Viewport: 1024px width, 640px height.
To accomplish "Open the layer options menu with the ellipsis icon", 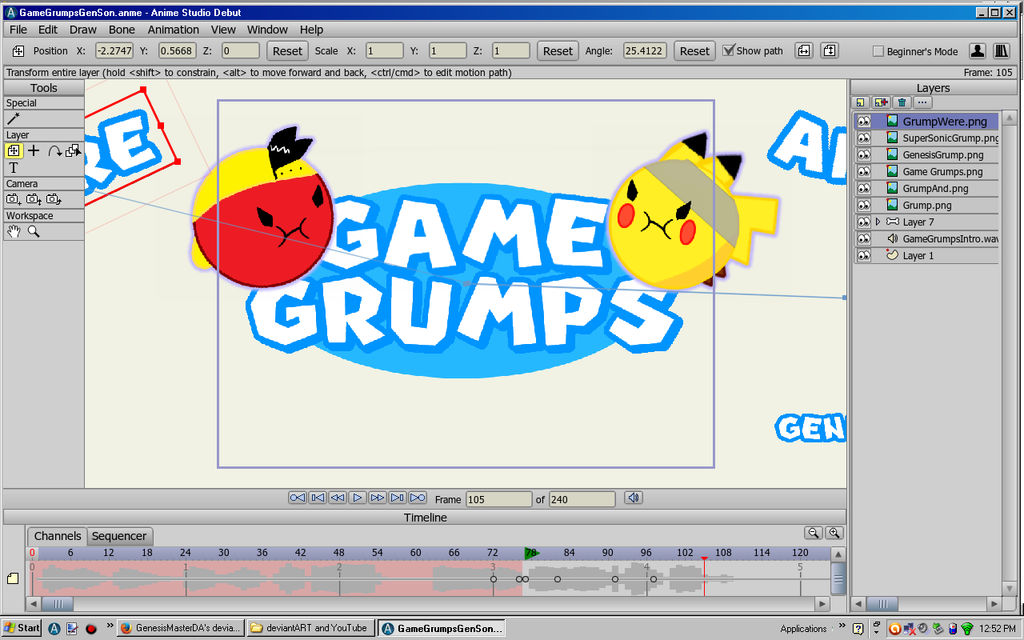I will (922, 102).
